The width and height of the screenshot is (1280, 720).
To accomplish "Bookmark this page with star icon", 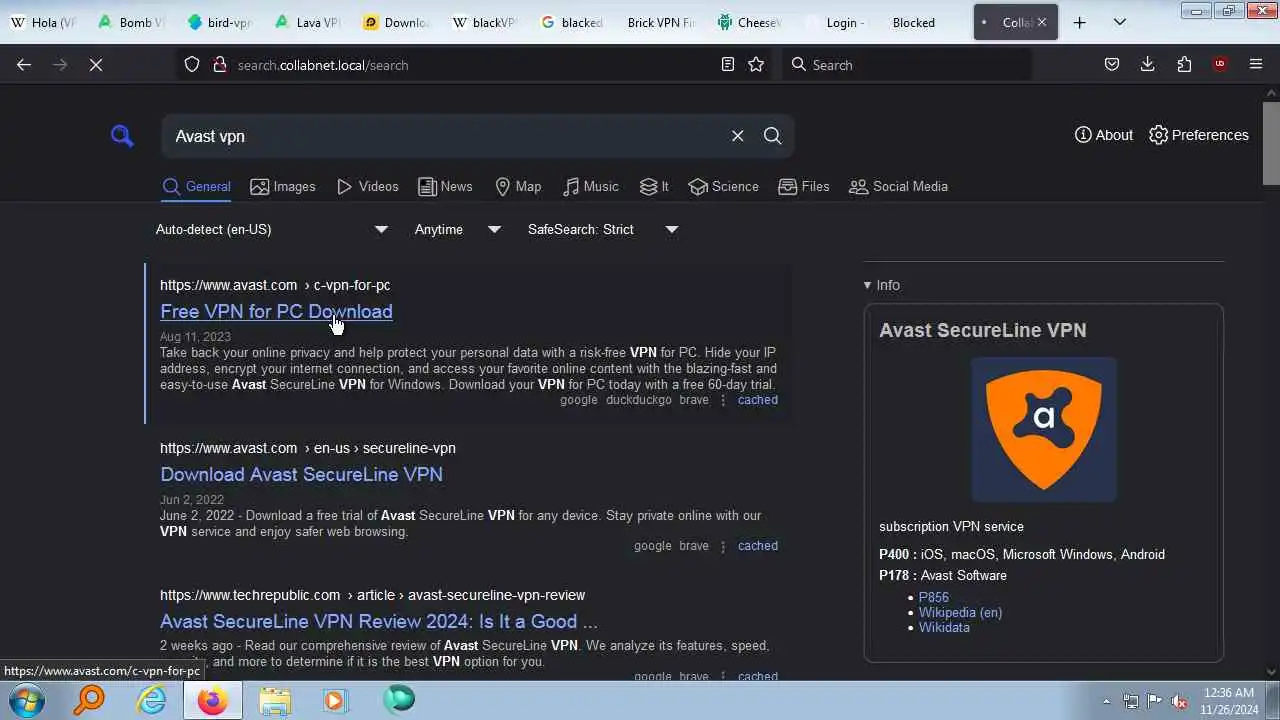I will coord(756,64).
